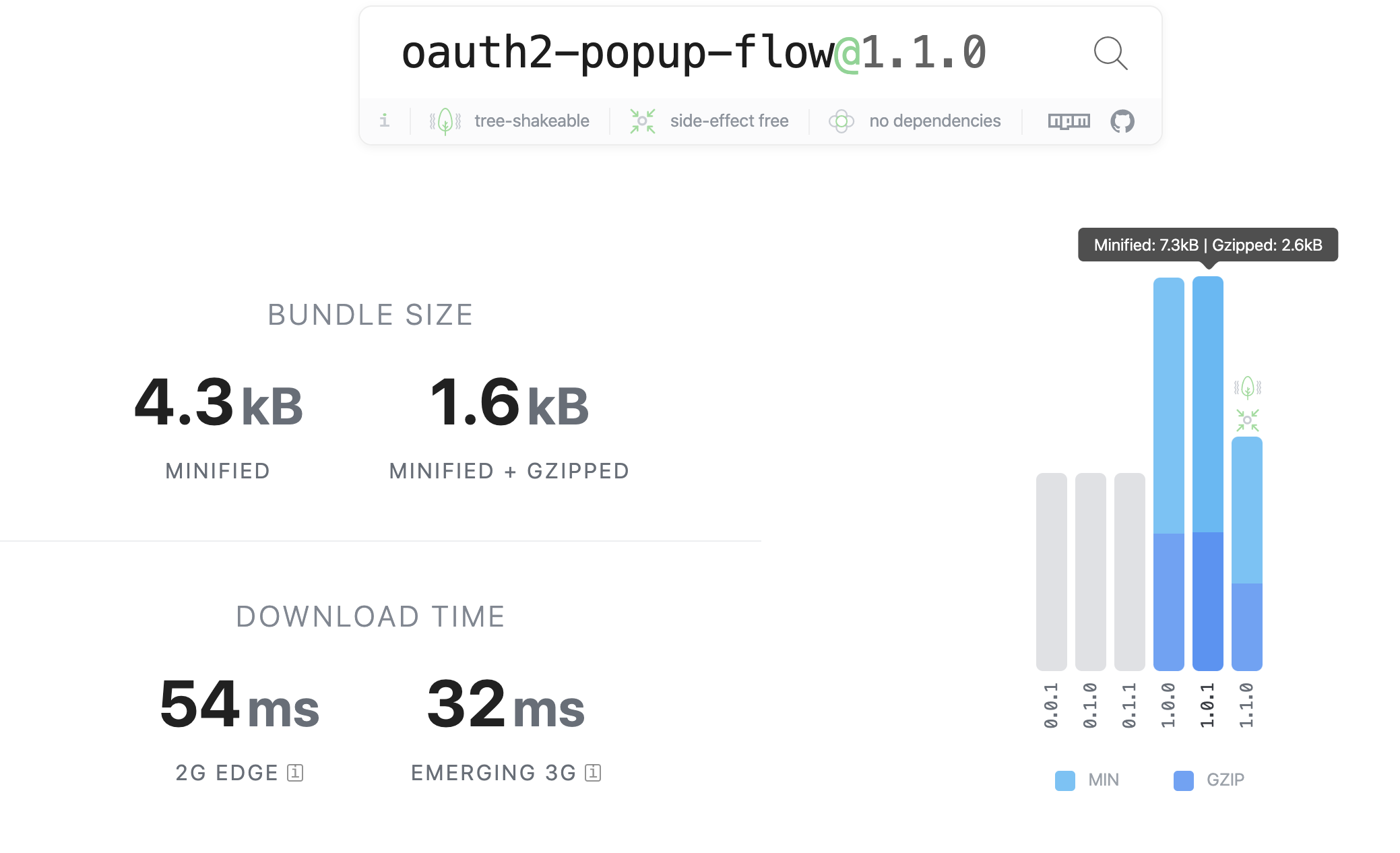Viewport: 1400px width, 853px height.
Task: Click the MIN legend color swatch
Action: coord(1064,780)
